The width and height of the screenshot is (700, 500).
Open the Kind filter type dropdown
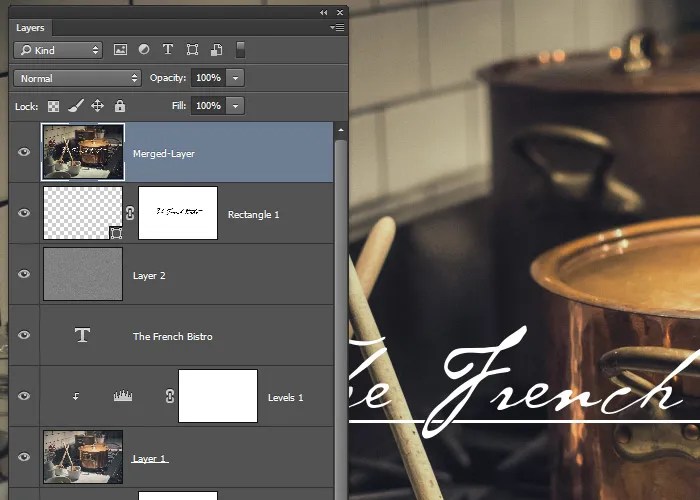(58, 50)
